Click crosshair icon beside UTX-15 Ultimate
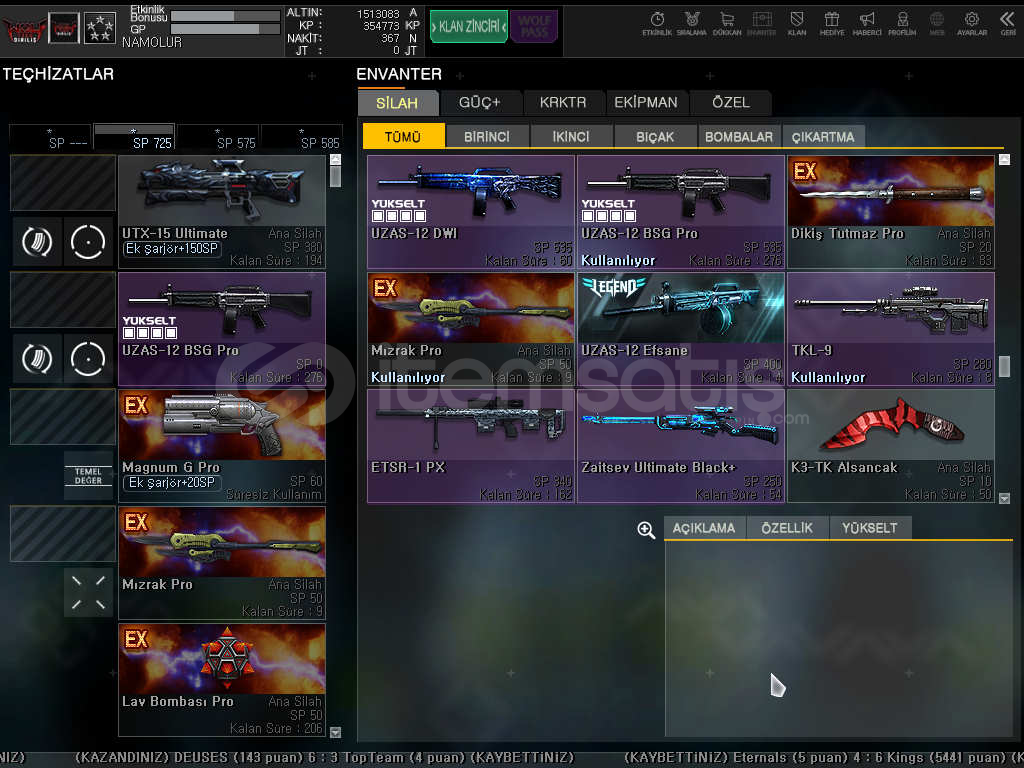The height and width of the screenshot is (768, 1024). coord(88,242)
